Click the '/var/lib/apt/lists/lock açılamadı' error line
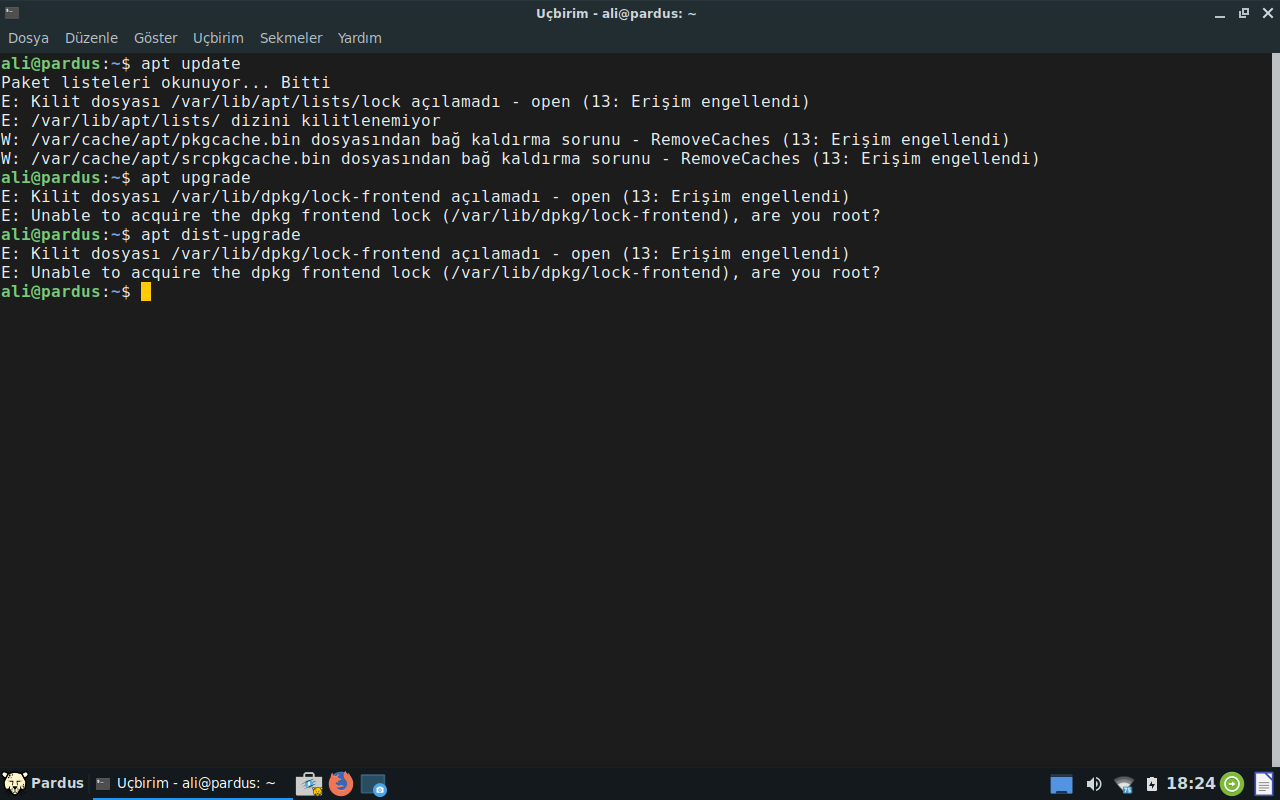This screenshot has width=1280, height=800. pyautogui.click(x=405, y=102)
